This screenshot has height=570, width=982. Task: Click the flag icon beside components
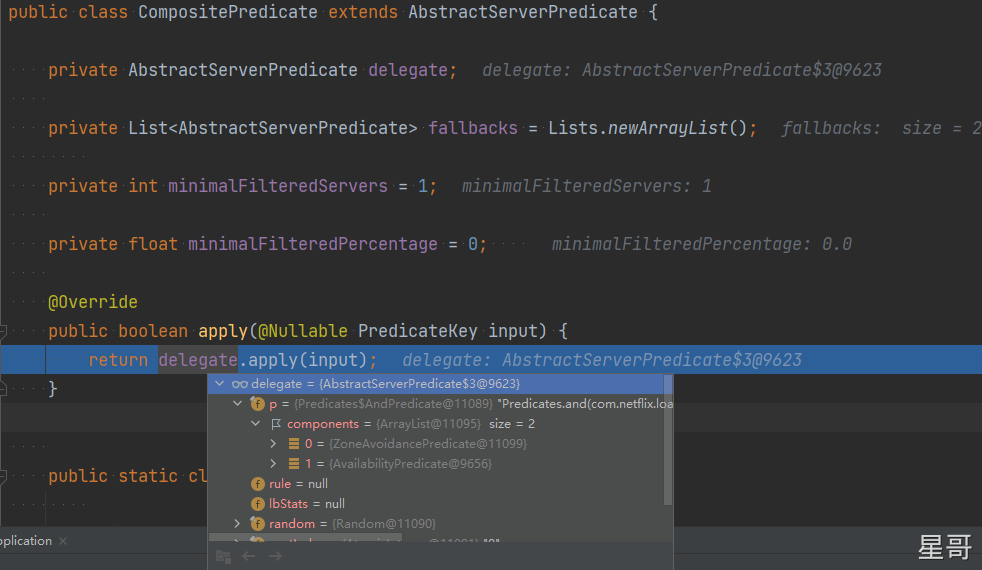[276, 424]
